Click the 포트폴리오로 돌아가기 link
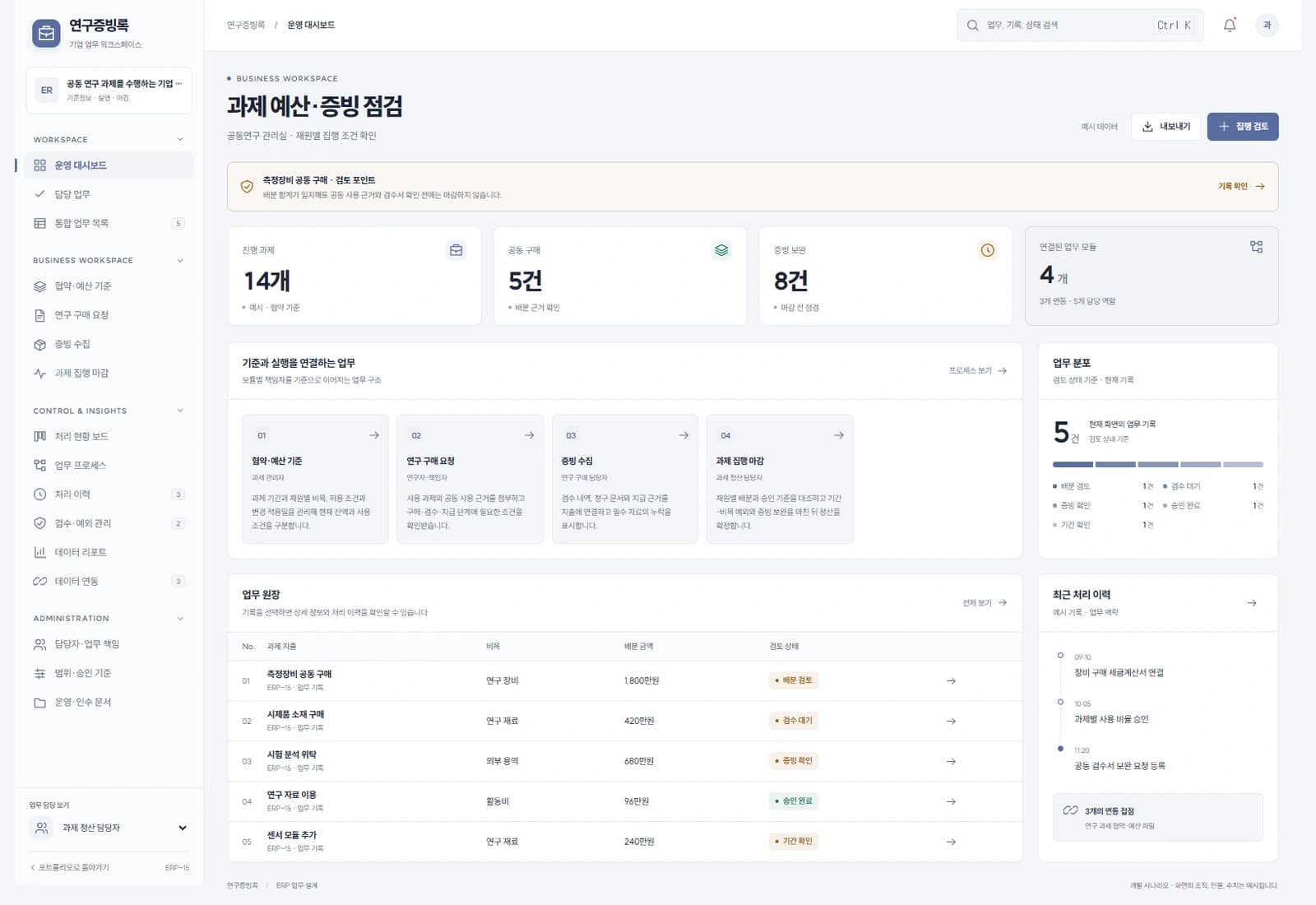1316x905 pixels. (70, 868)
